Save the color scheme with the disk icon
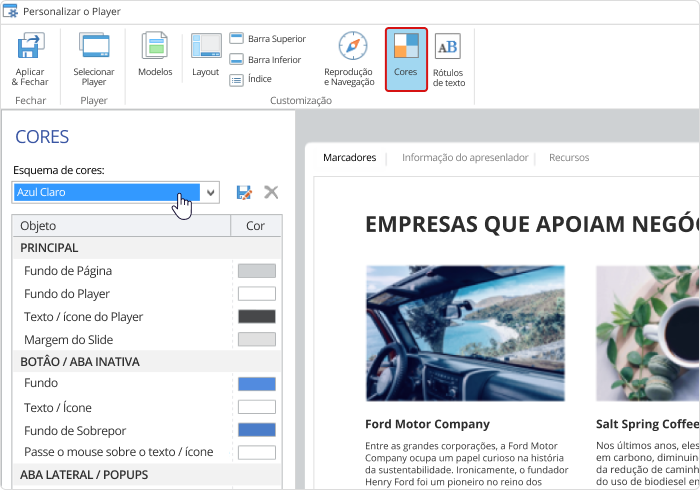The width and height of the screenshot is (700, 490). click(244, 192)
